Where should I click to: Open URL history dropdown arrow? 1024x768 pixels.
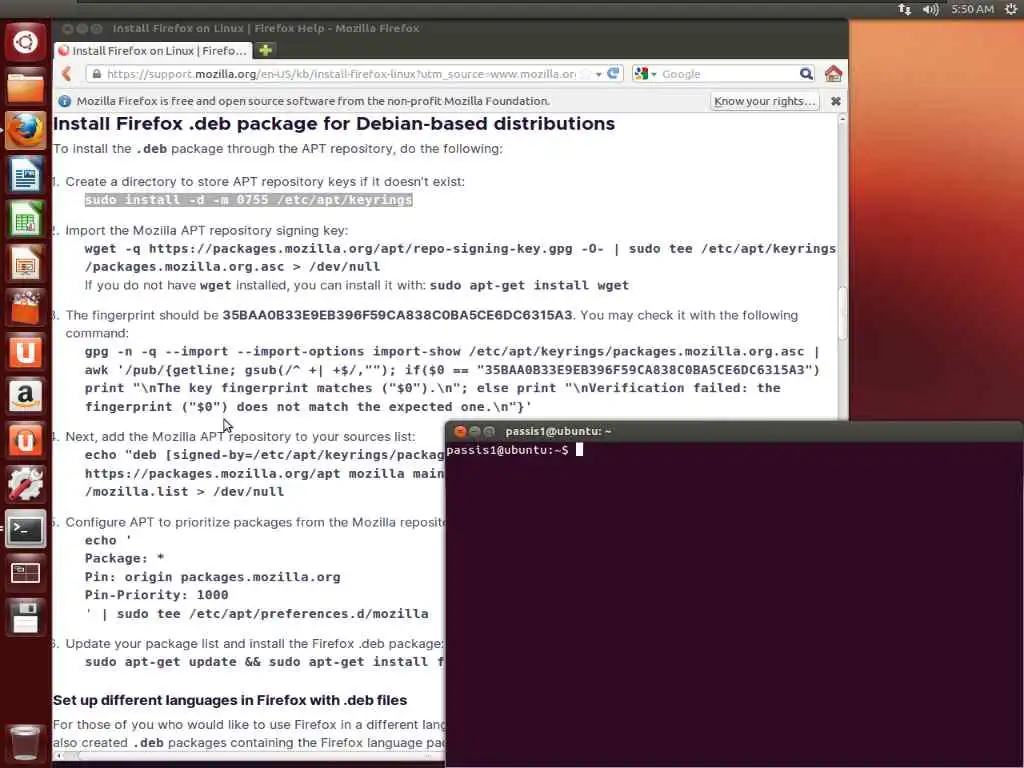tap(598, 74)
